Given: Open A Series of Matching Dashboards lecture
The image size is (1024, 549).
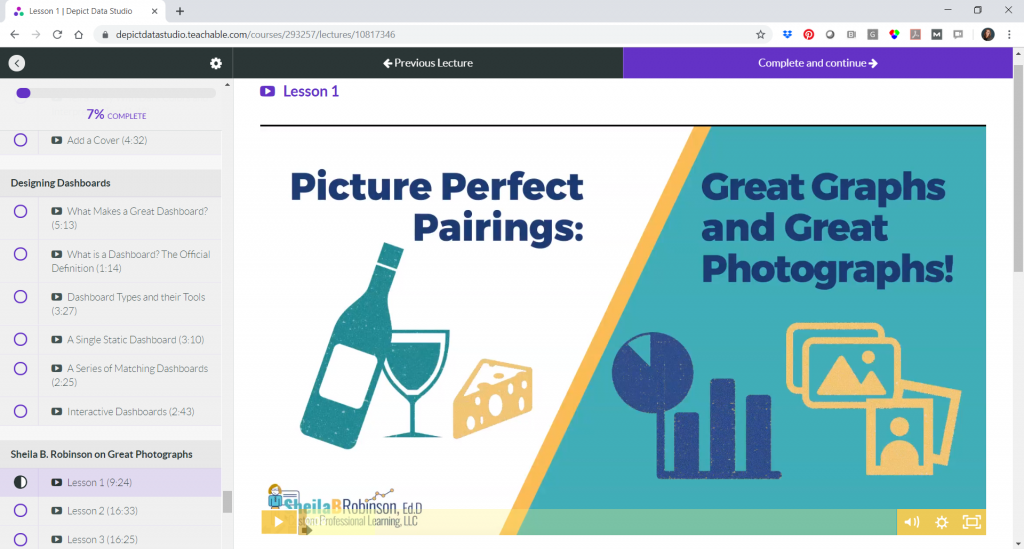Looking at the screenshot, I should [x=130, y=375].
